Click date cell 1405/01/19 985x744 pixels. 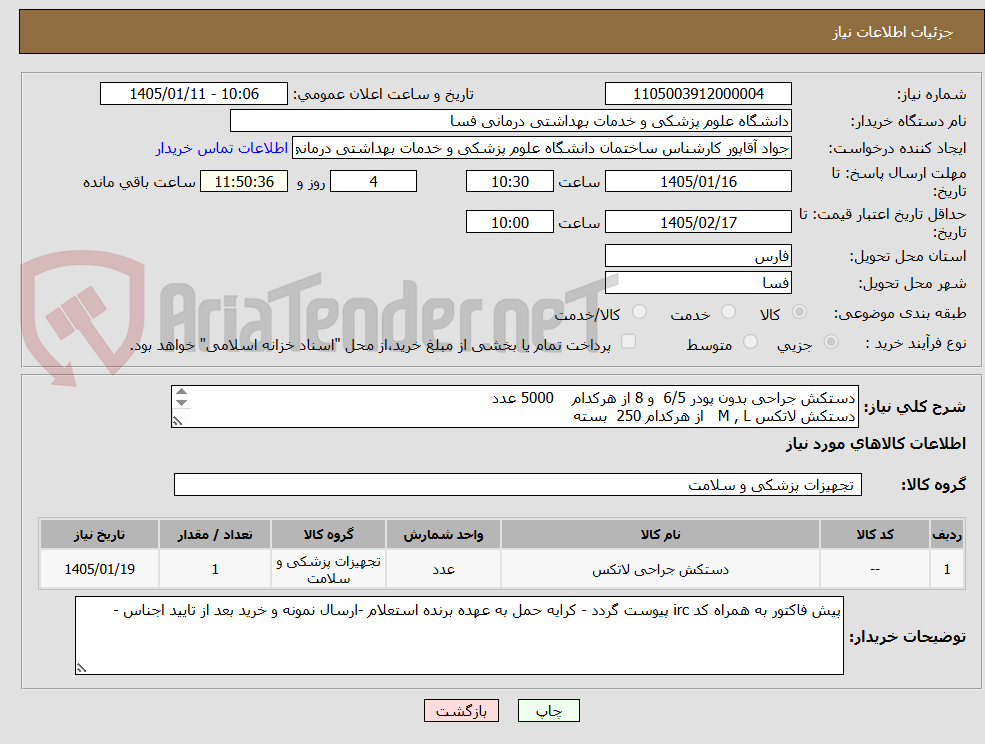click(x=99, y=569)
